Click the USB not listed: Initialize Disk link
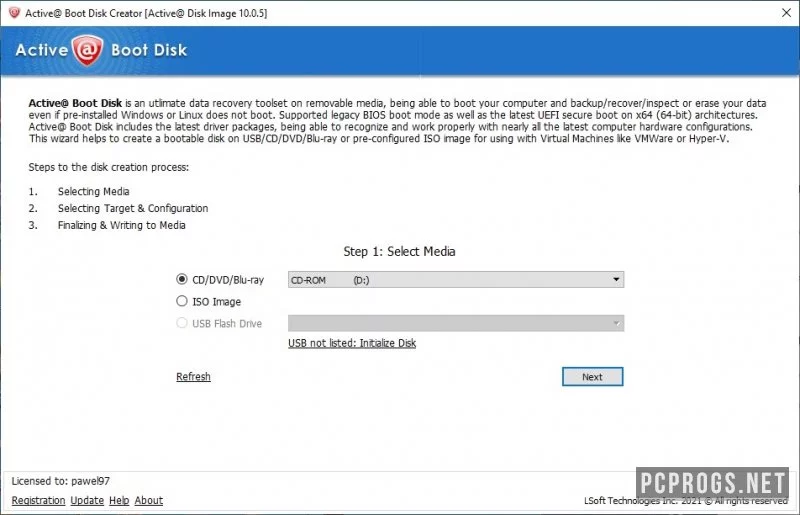 tap(352, 343)
